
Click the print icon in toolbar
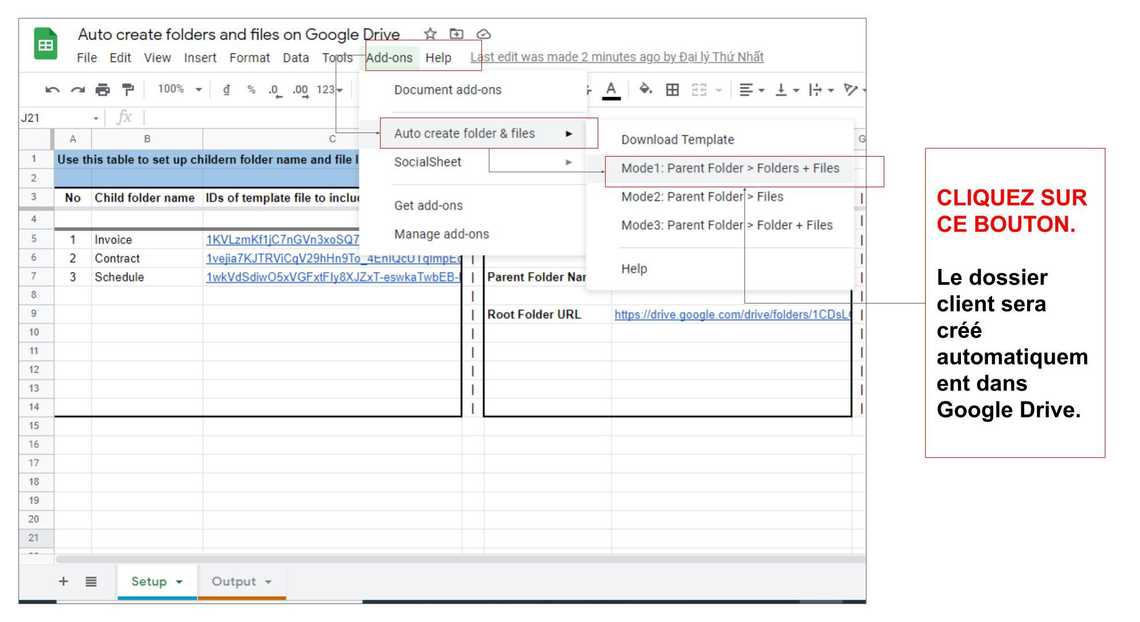point(102,90)
